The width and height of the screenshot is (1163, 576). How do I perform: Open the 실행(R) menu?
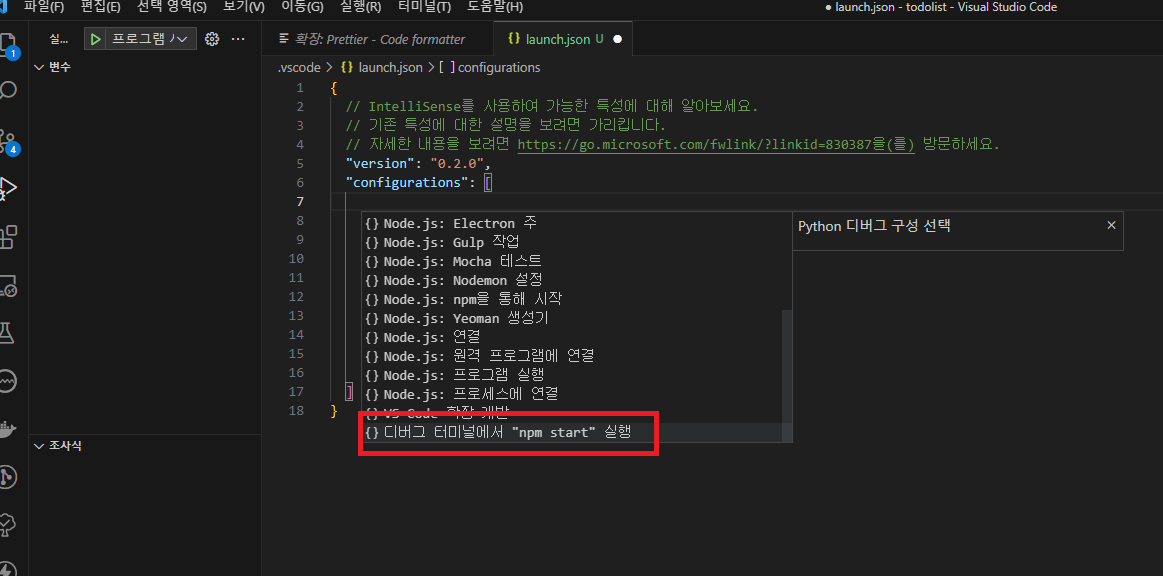tap(361, 7)
